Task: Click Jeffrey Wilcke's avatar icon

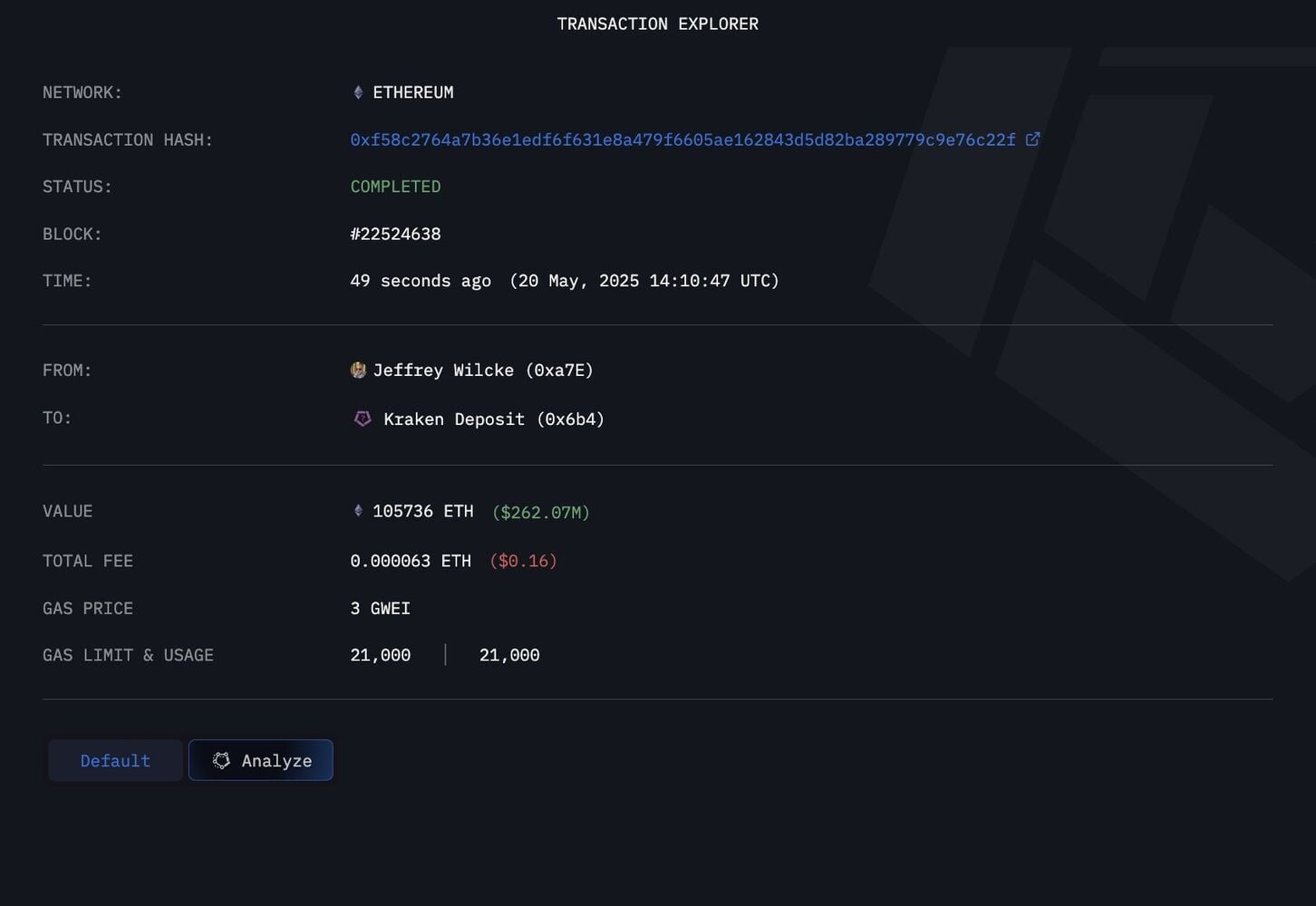Action: tap(358, 370)
